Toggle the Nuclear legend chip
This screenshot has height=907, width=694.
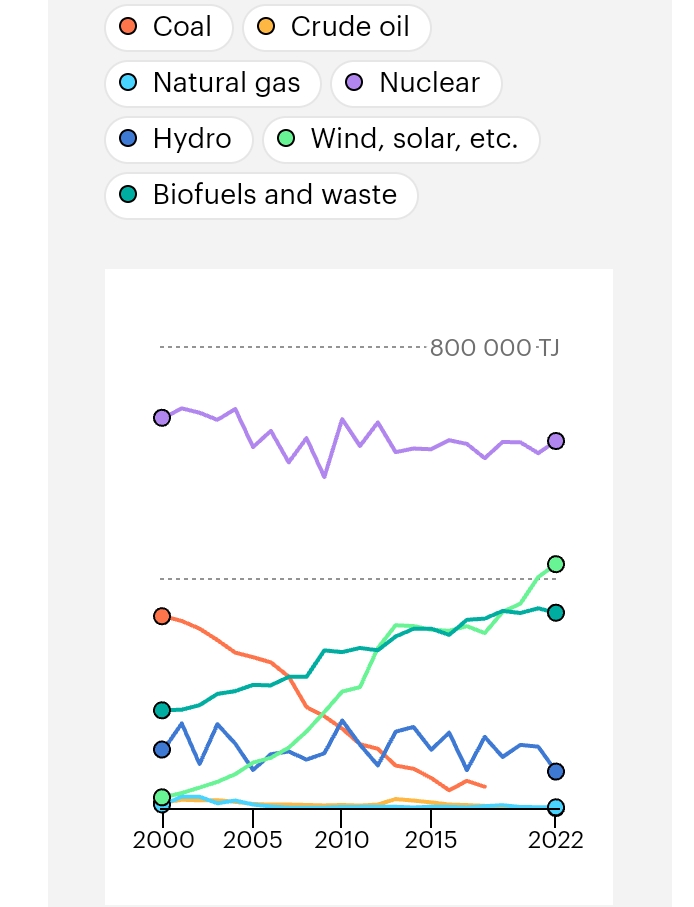415,83
